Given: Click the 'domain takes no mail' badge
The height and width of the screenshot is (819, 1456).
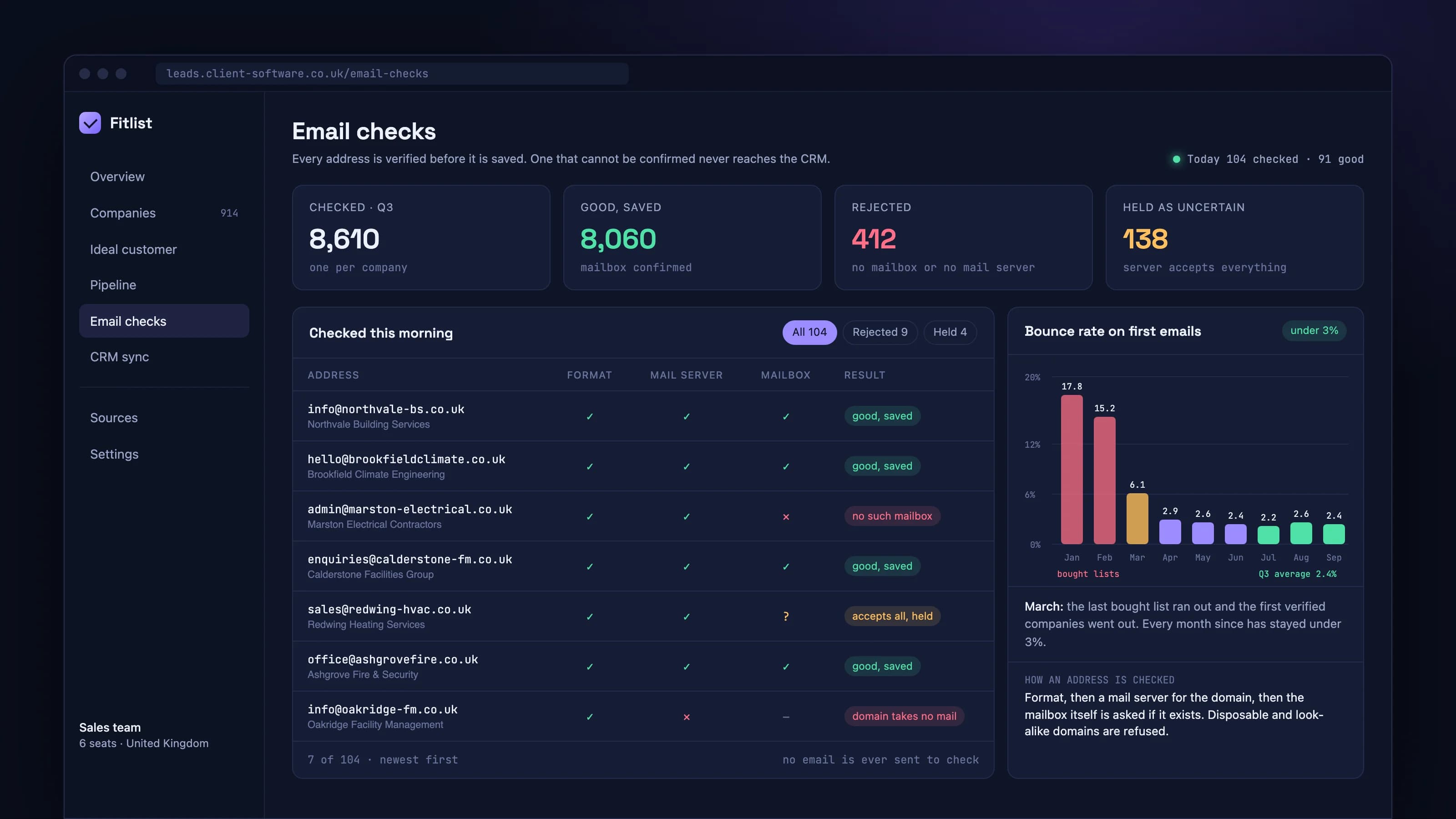Looking at the screenshot, I should (904, 716).
